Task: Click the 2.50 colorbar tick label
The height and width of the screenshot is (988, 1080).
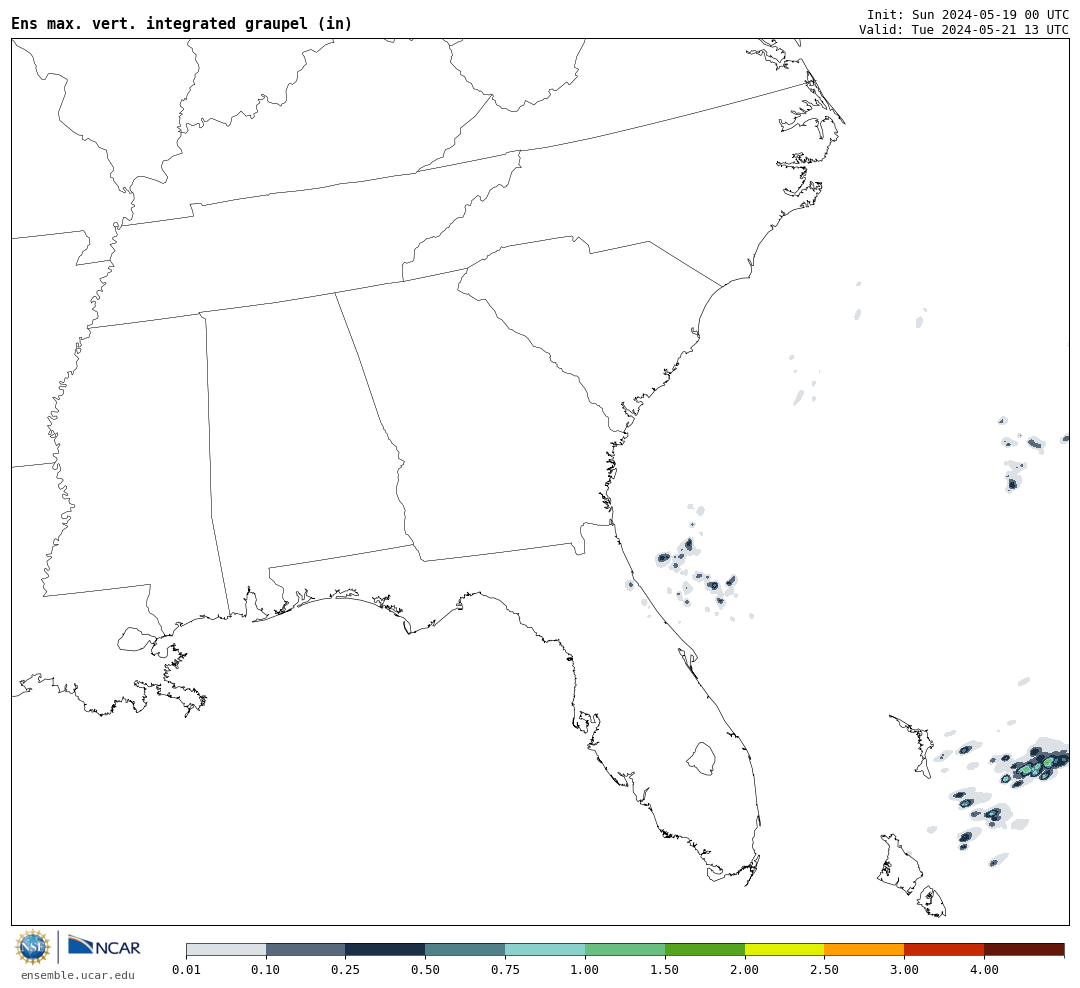Action: pyautogui.click(x=824, y=969)
